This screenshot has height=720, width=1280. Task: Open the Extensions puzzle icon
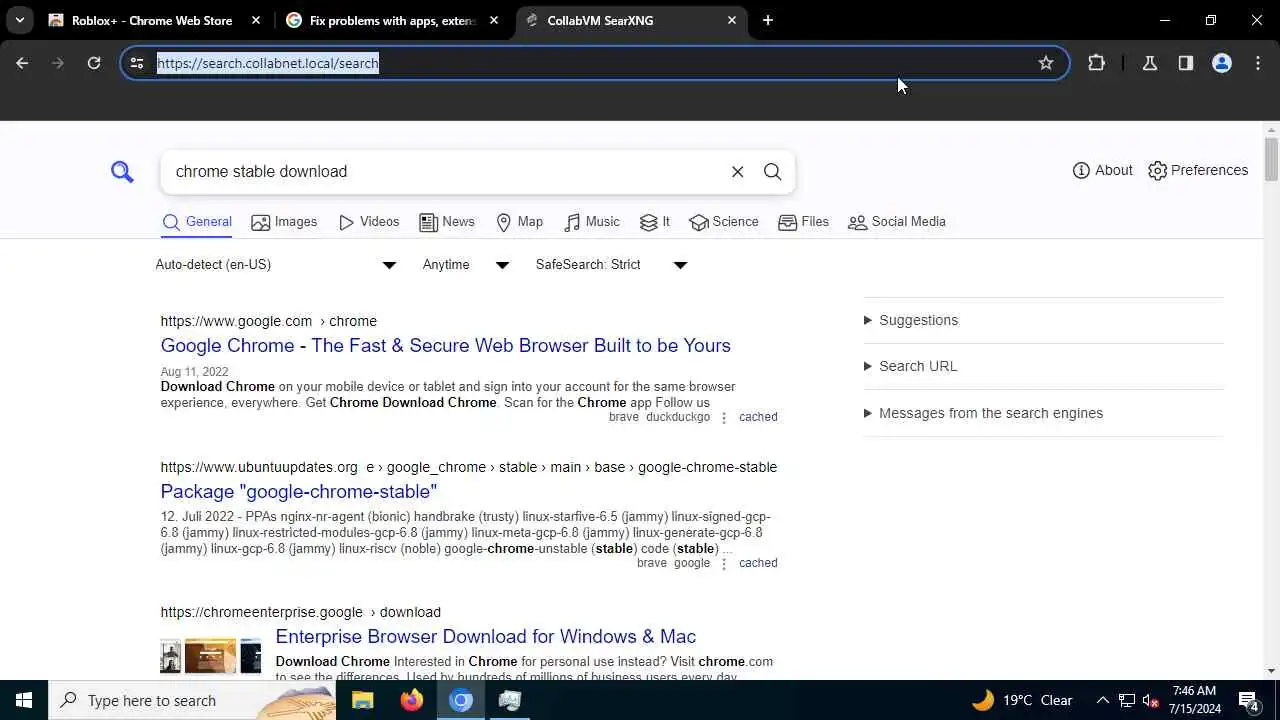pyautogui.click(x=1096, y=63)
